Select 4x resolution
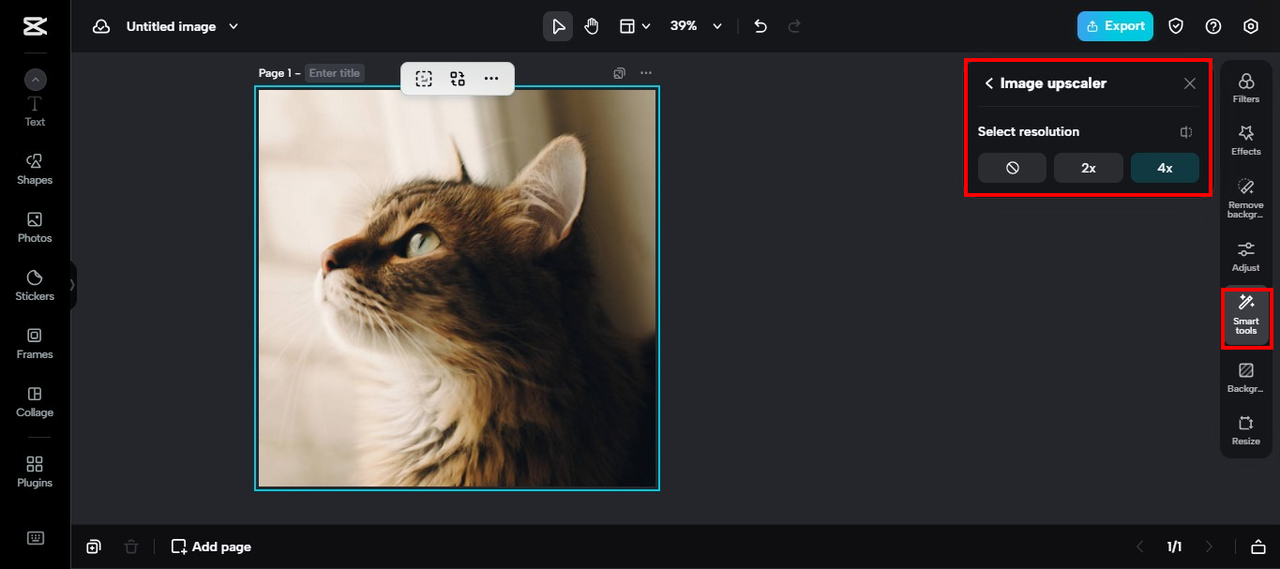 [1165, 168]
